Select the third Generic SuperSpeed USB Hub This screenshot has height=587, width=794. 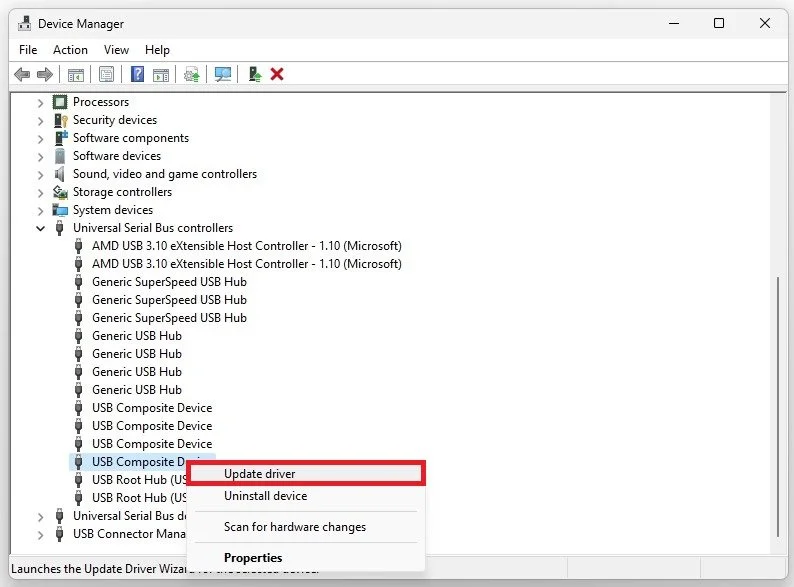169,318
